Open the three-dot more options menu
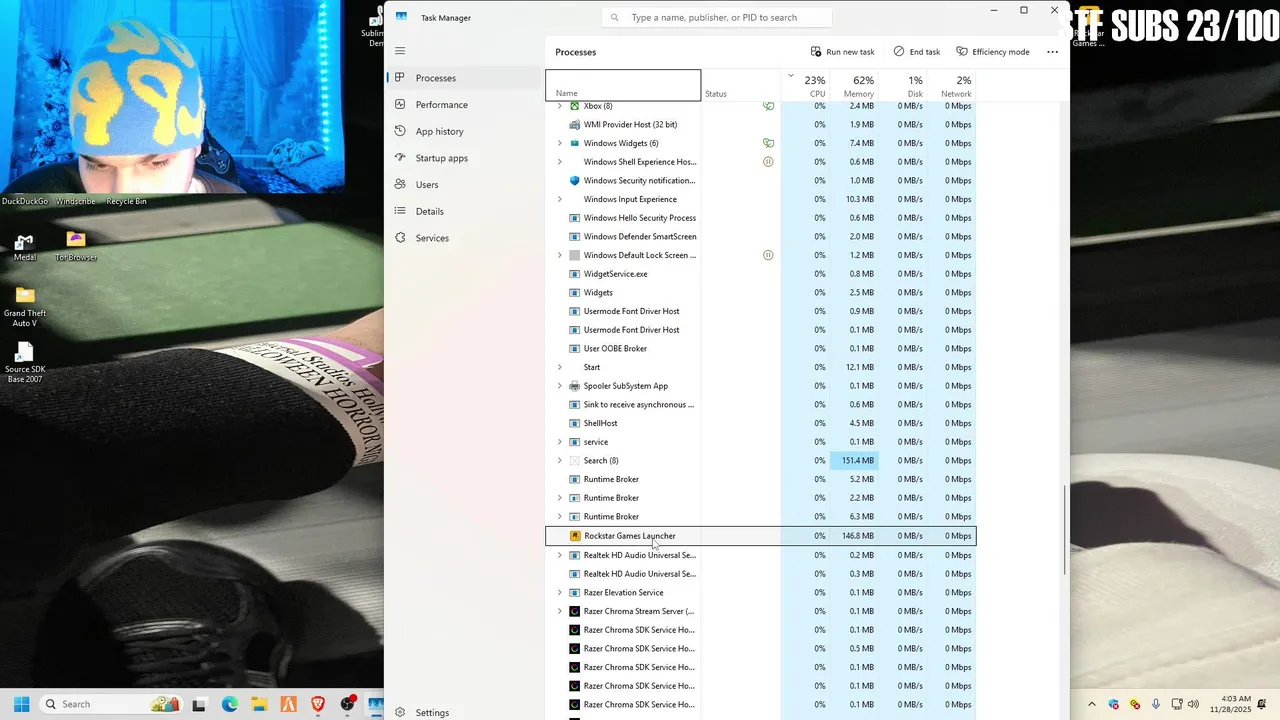 [1052, 52]
